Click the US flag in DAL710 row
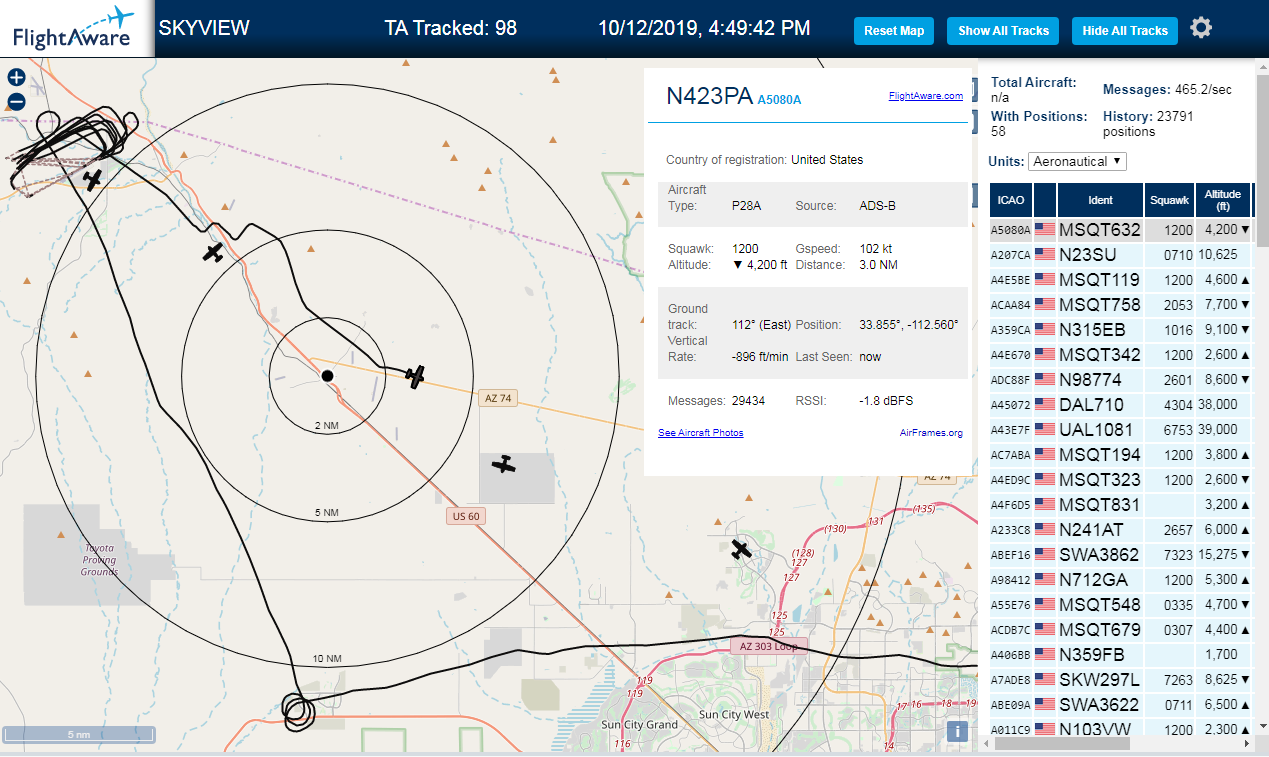The width and height of the screenshot is (1269, 757). point(1045,405)
